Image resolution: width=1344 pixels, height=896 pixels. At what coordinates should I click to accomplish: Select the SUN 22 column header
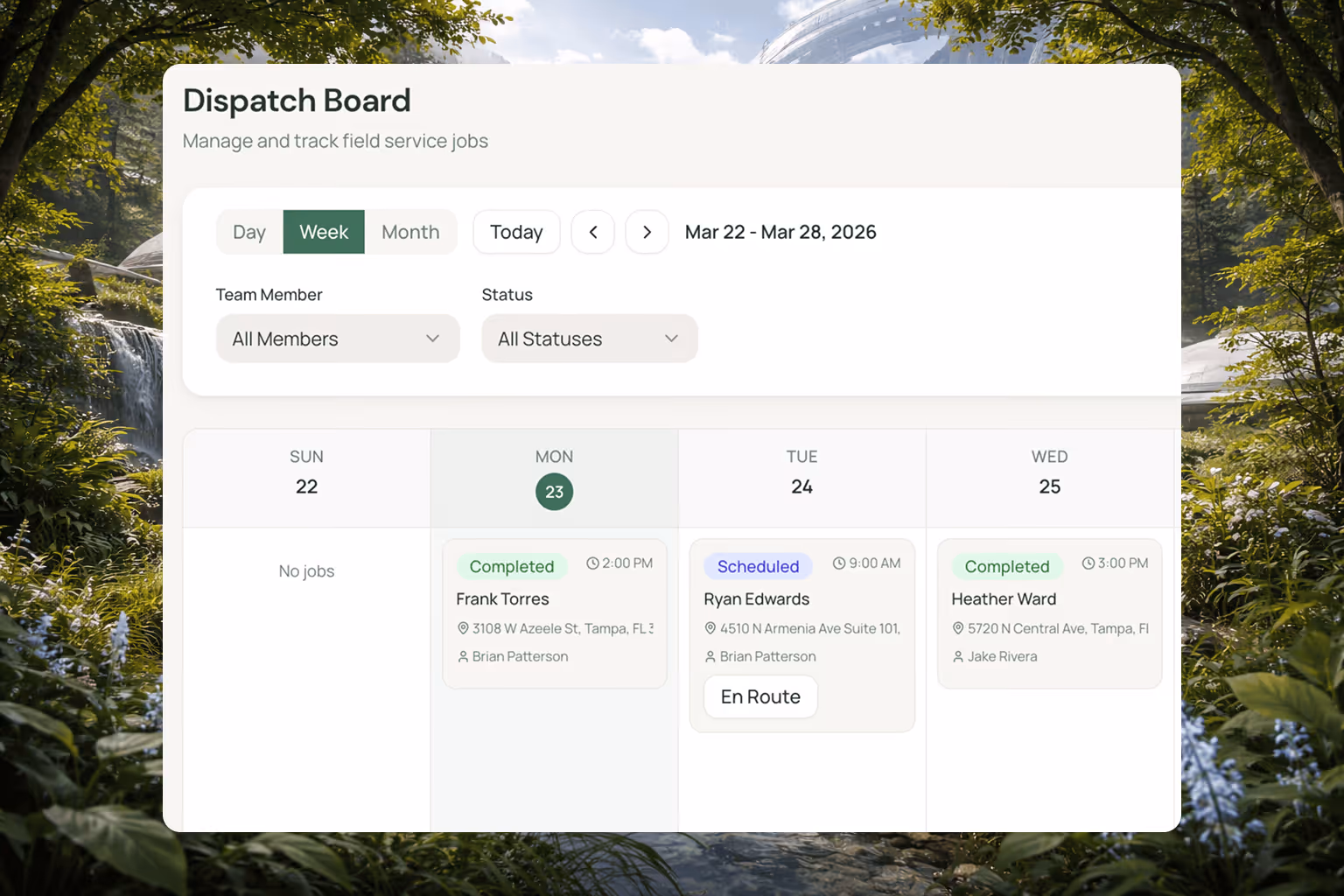coord(306,478)
